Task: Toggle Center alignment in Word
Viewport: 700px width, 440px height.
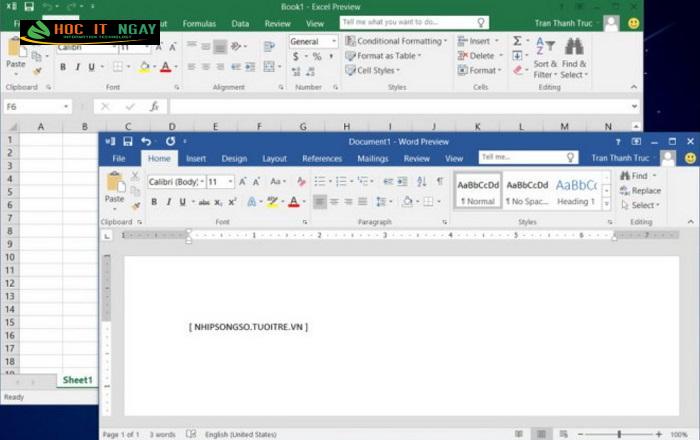Action: [x=334, y=202]
